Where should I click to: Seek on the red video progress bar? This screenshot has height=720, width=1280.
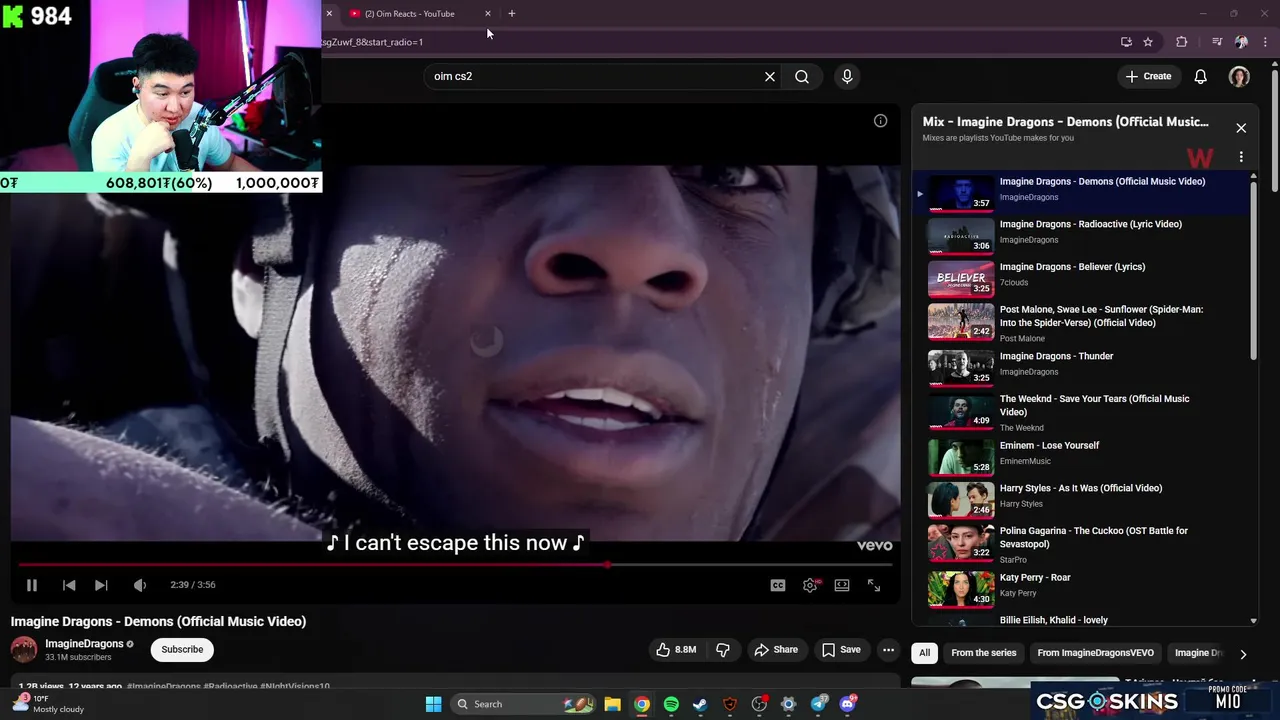(x=455, y=565)
